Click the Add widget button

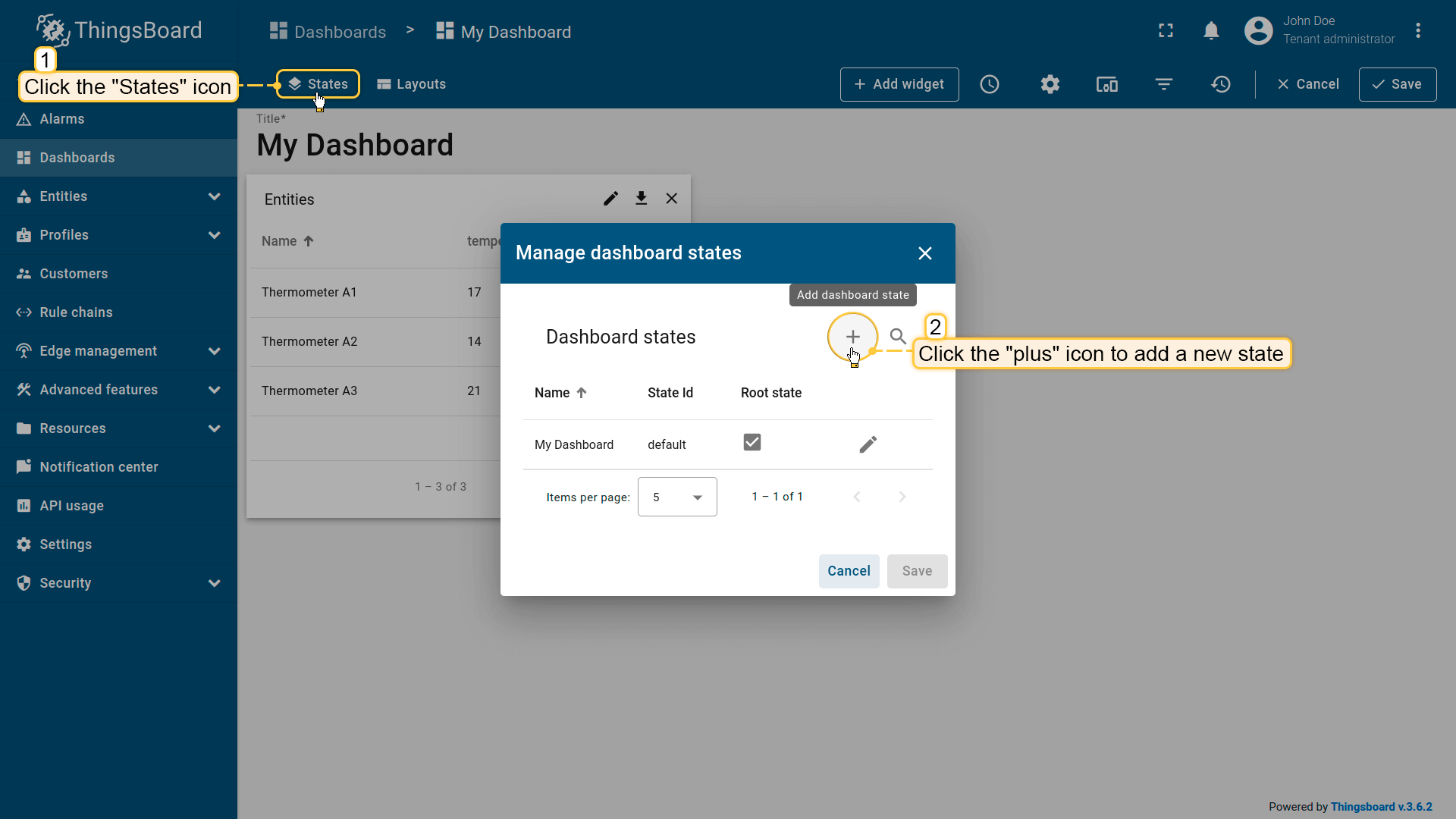click(x=899, y=84)
